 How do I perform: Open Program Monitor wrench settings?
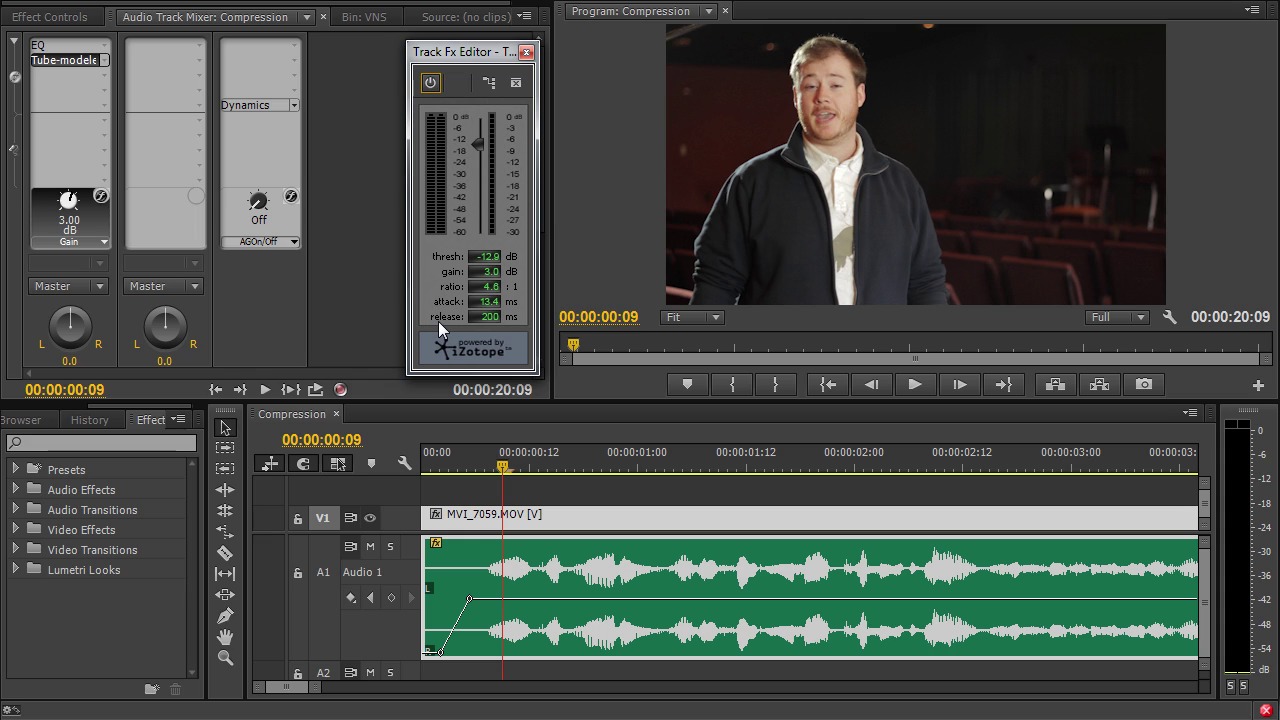point(1169,317)
